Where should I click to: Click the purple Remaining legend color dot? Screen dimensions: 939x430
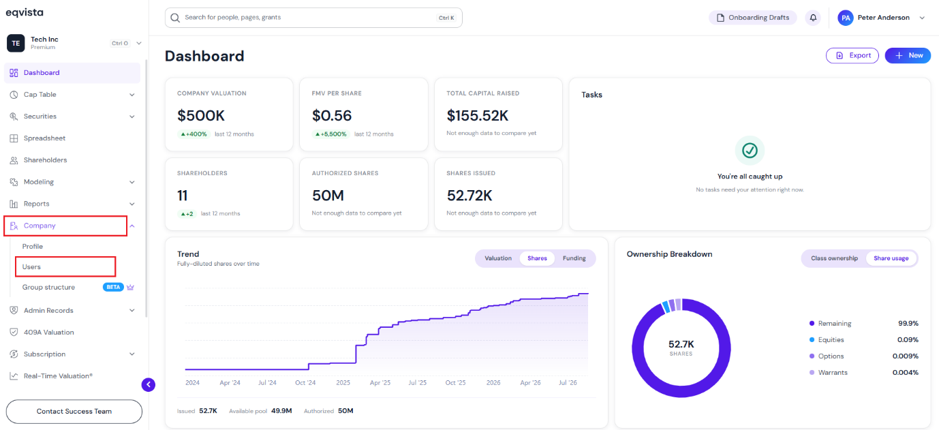(x=811, y=323)
